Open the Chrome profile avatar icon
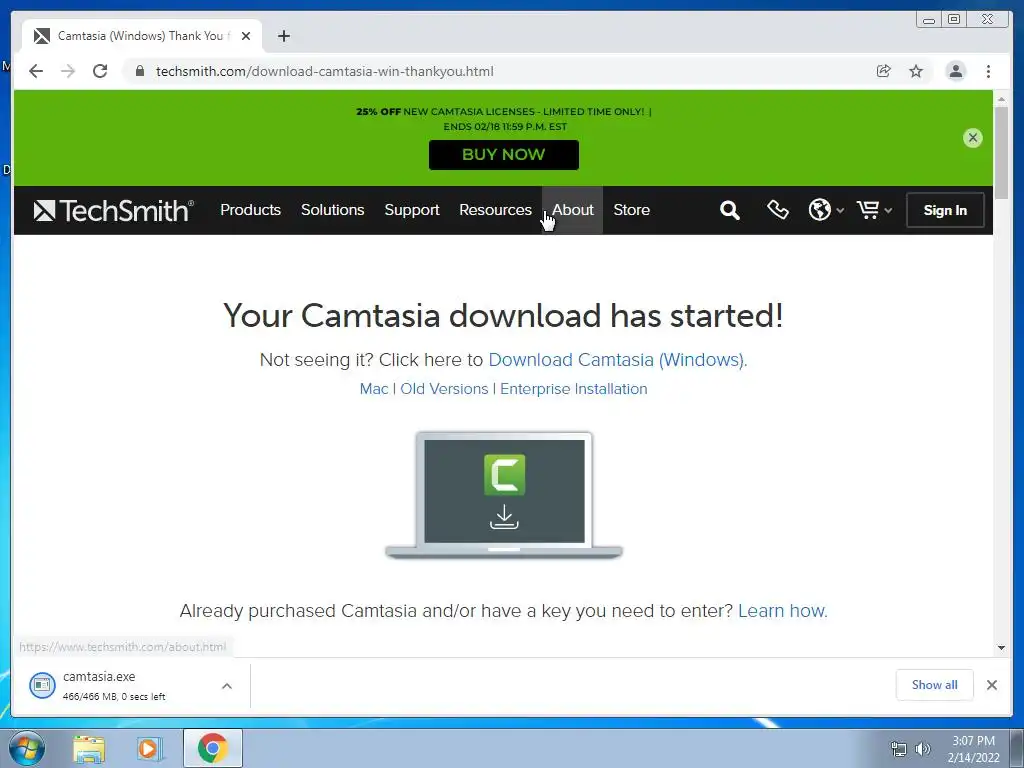This screenshot has width=1024, height=768. tap(955, 71)
